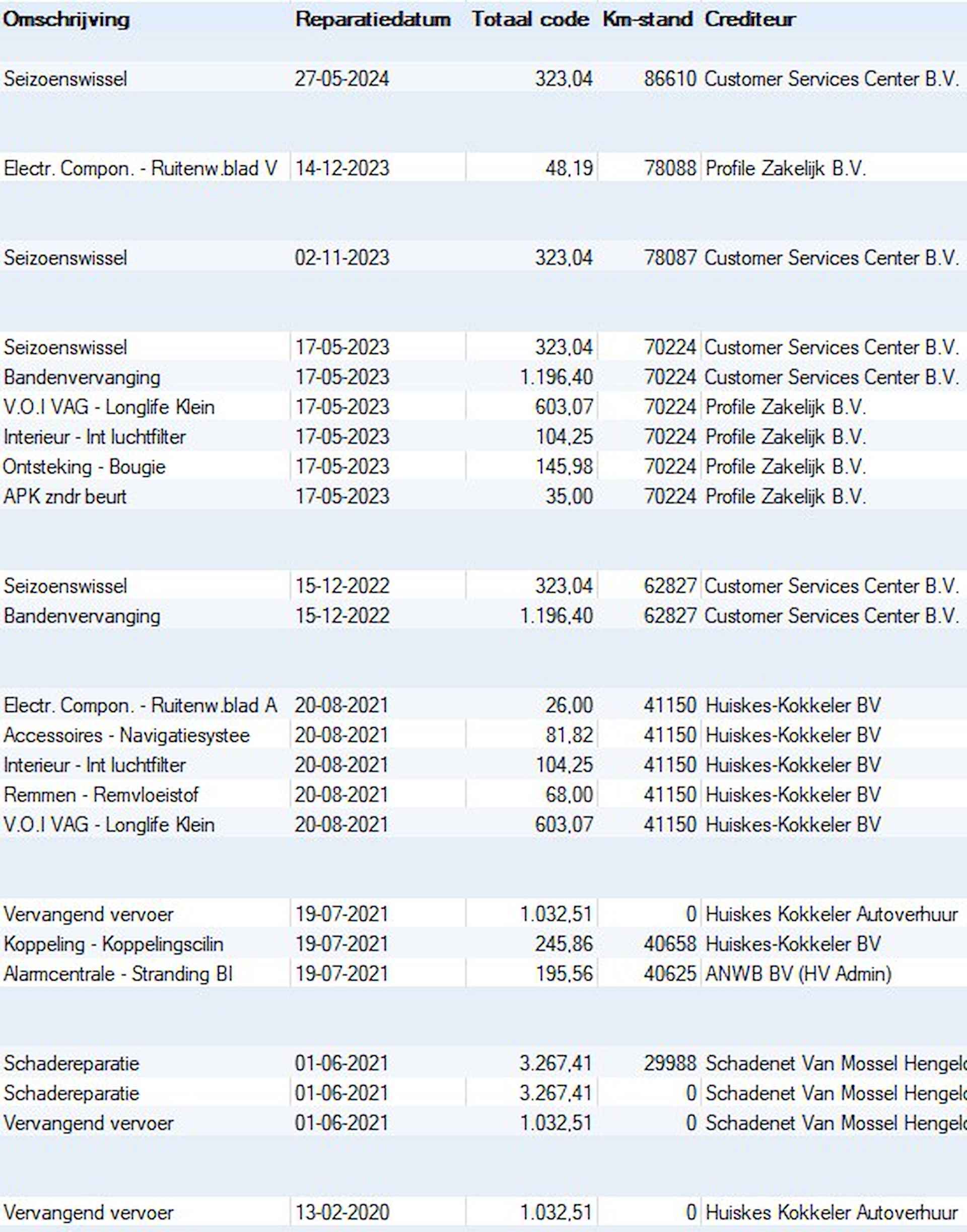Select Interieur - Int luchtfilter dated 20-08-2021

point(94,766)
